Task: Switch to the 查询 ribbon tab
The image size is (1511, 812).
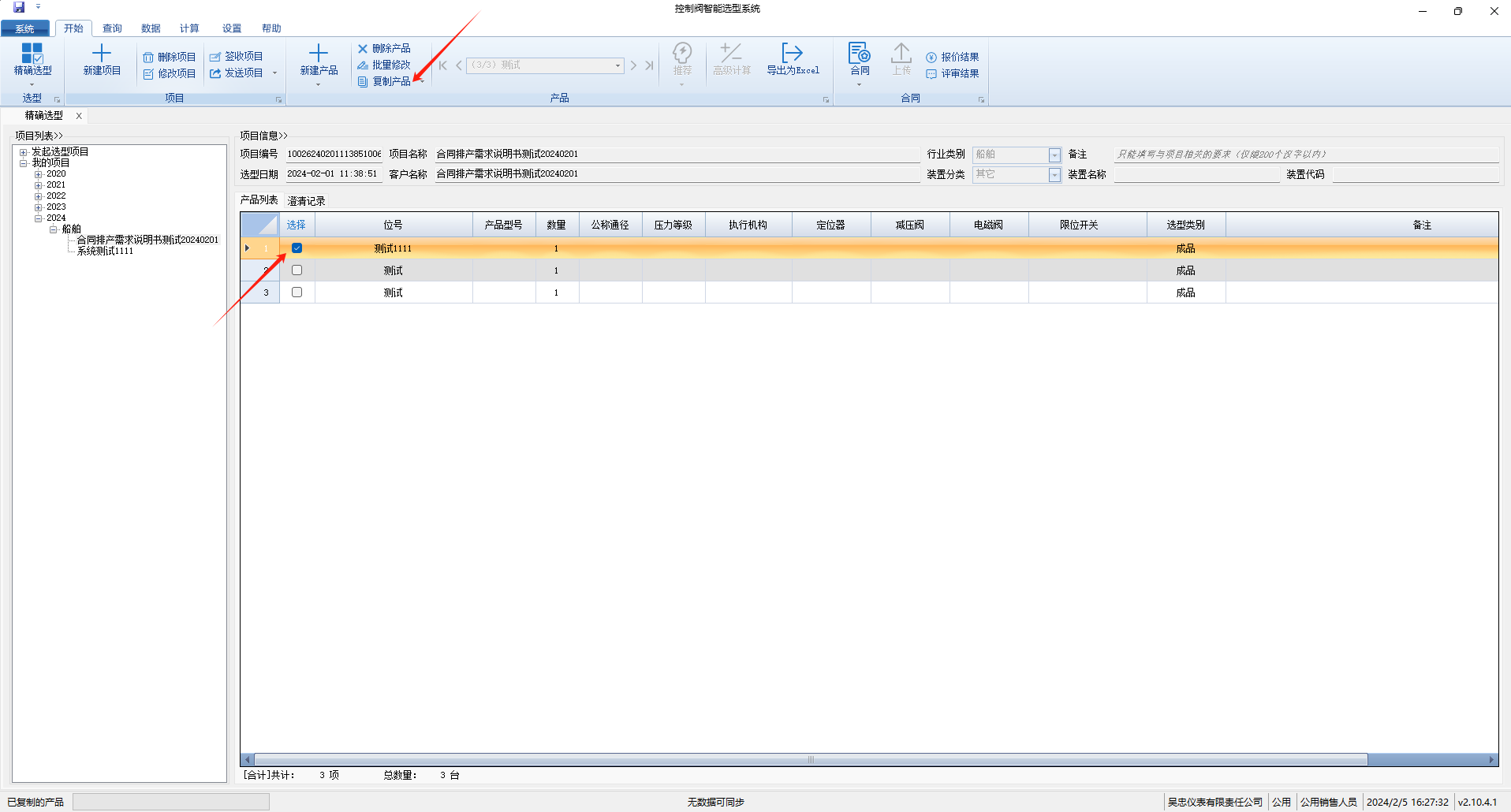Action: 112,28
